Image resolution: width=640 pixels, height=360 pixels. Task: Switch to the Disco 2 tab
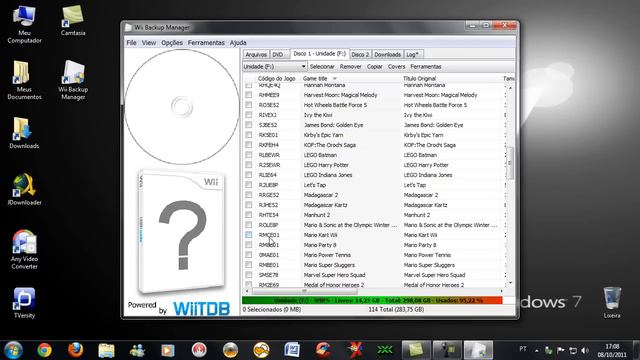coord(360,54)
